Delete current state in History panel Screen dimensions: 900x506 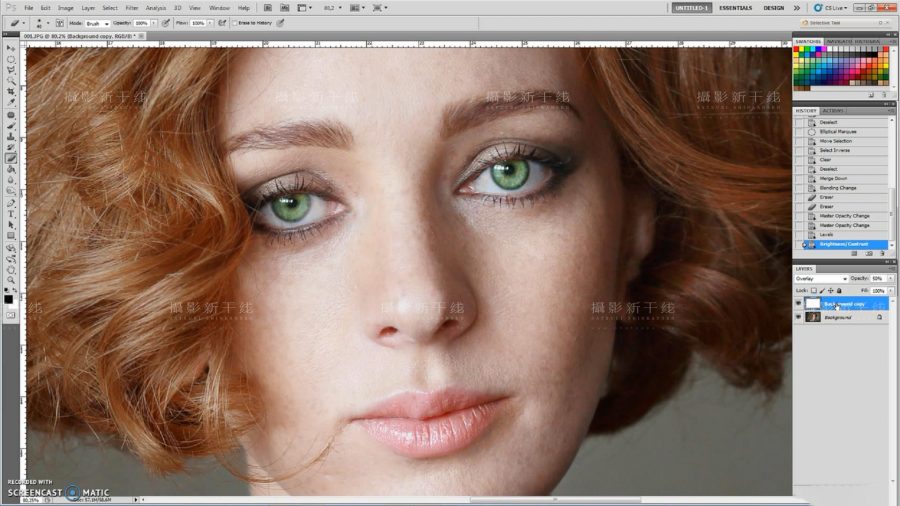tap(884, 253)
